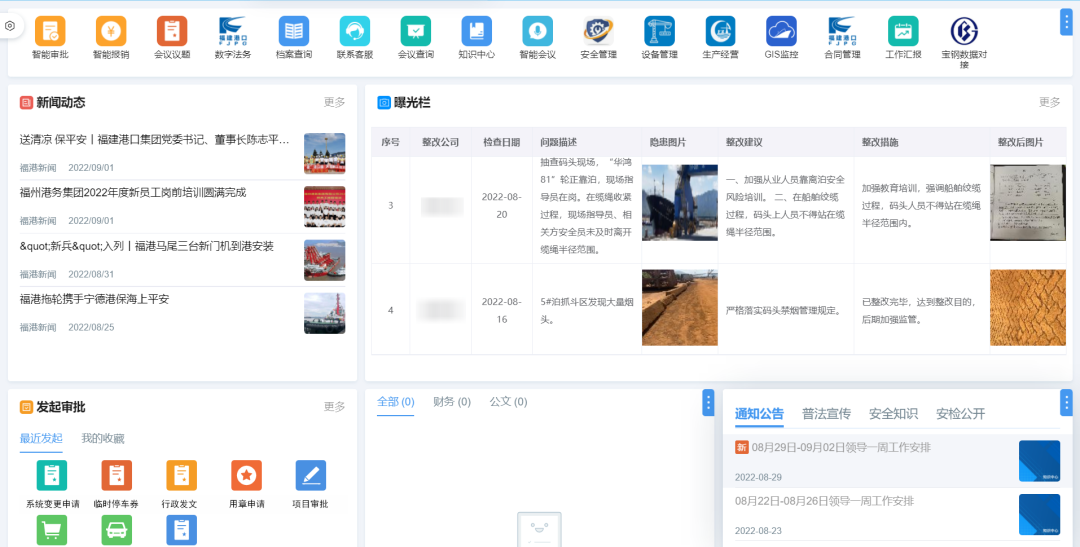The height and width of the screenshot is (547, 1080).
Task: Click the blue document icon below 行政发文
Action: (181, 530)
